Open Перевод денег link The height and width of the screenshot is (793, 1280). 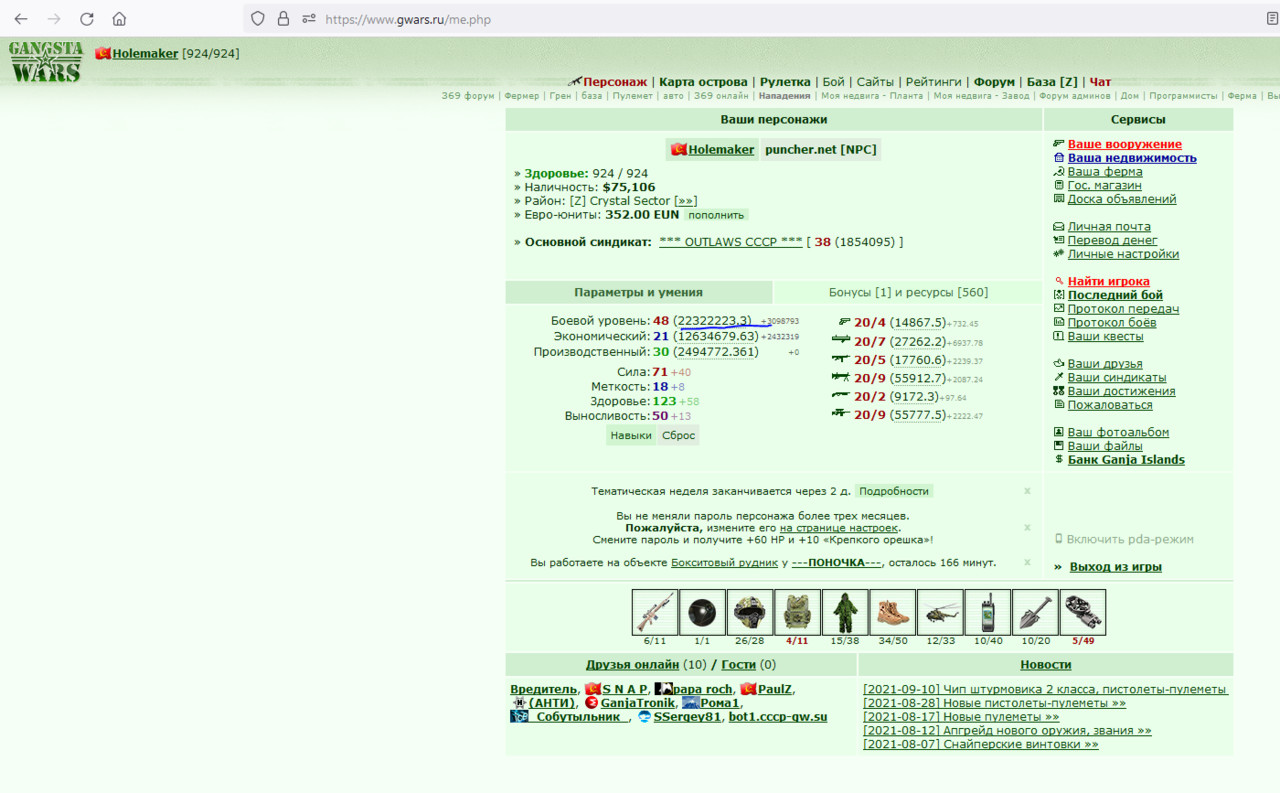(x=1112, y=240)
